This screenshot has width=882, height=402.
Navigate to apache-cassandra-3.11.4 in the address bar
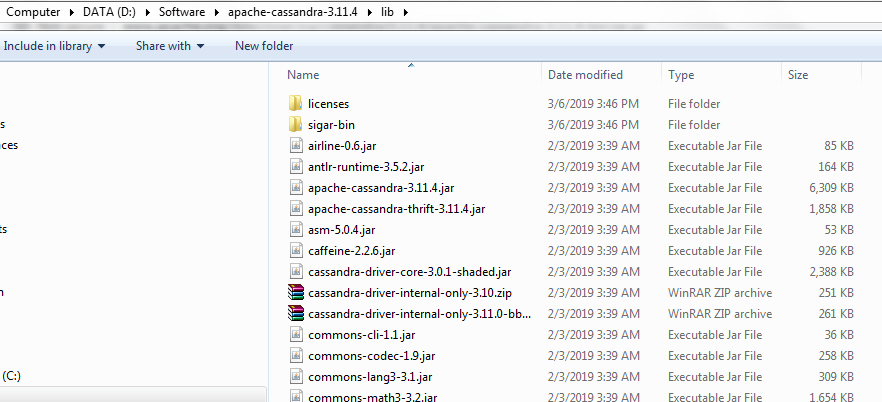(292, 12)
